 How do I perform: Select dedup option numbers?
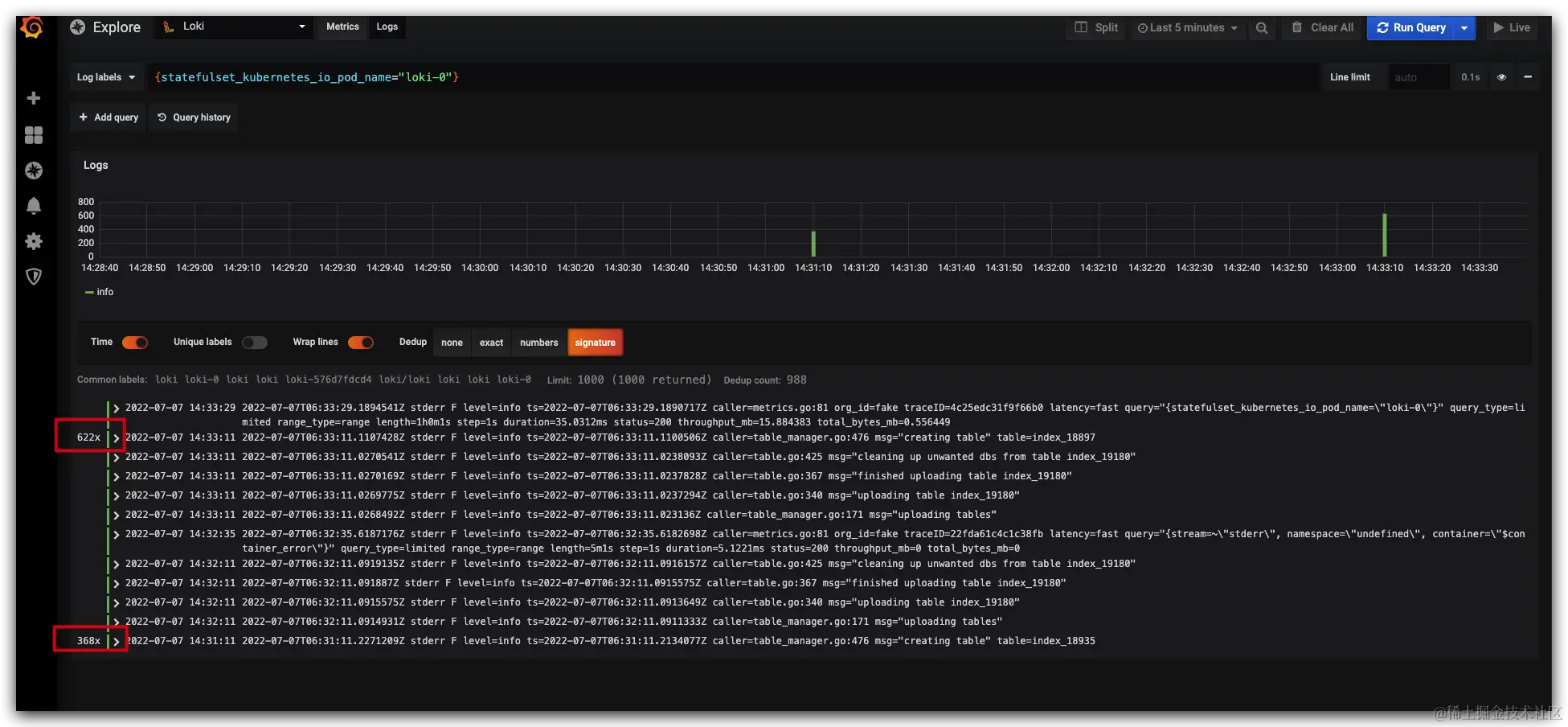click(538, 343)
